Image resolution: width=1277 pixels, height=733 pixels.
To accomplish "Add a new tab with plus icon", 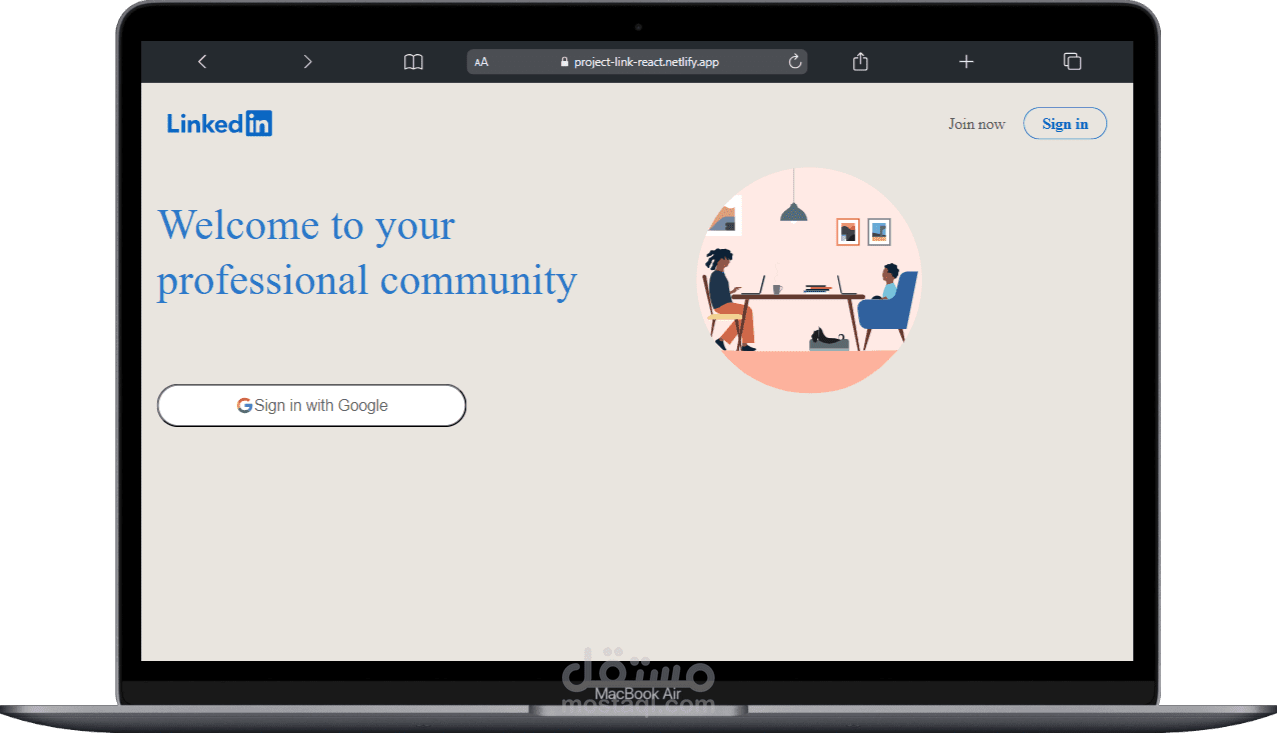I will pyautogui.click(x=966, y=62).
